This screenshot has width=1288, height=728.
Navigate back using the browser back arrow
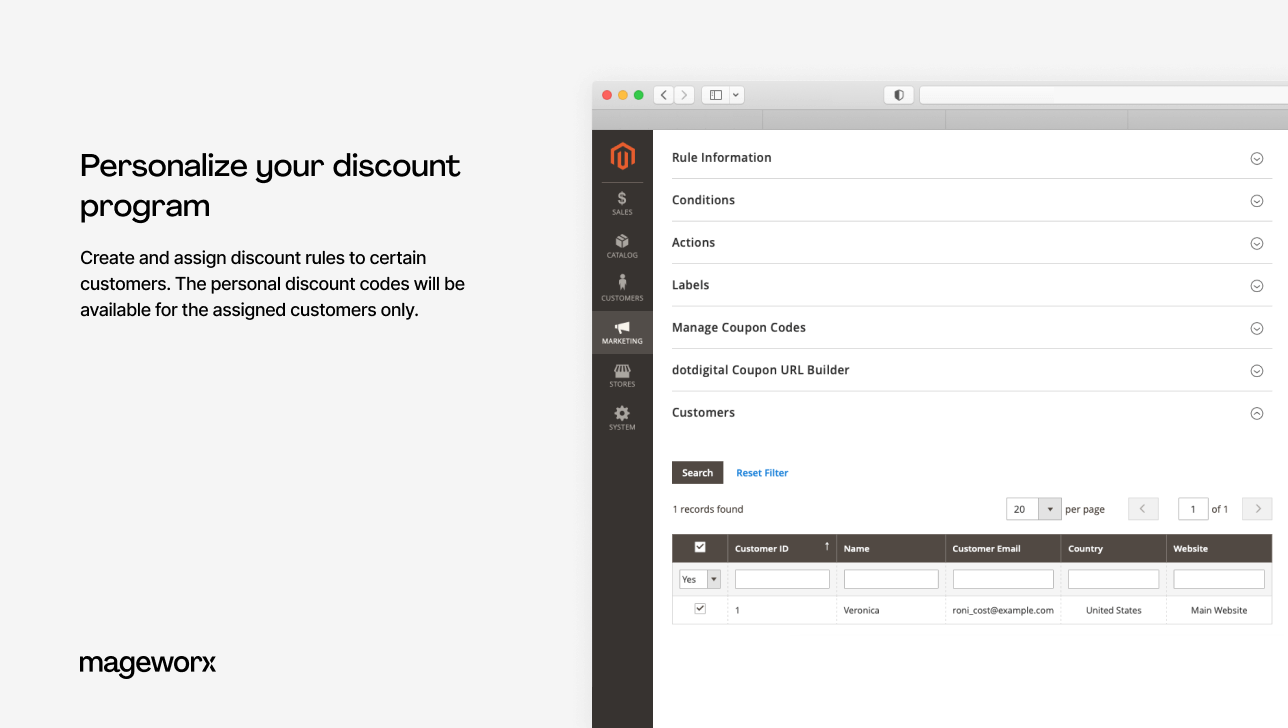[663, 94]
